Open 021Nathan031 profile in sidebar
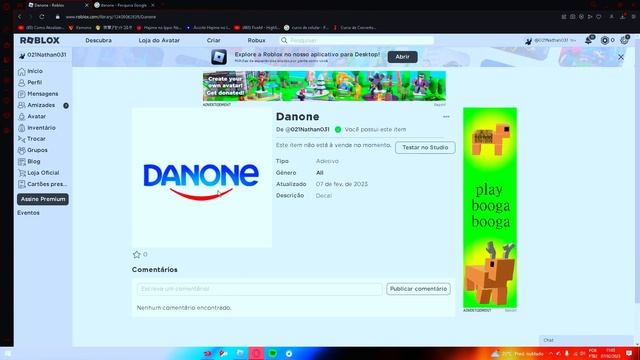This screenshot has width=640, height=360. [42, 55]
